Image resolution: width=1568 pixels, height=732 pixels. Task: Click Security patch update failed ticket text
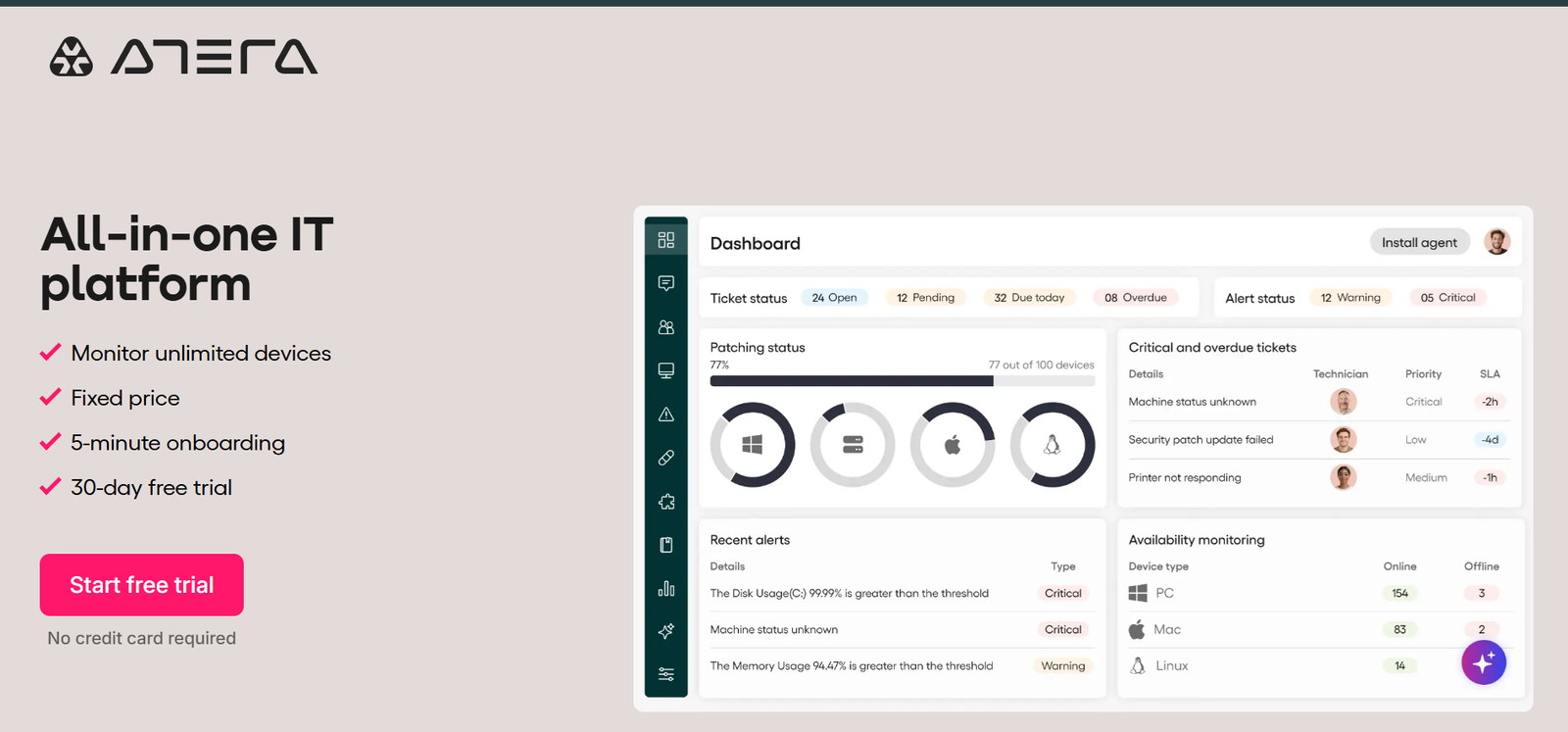point(1200,439)
